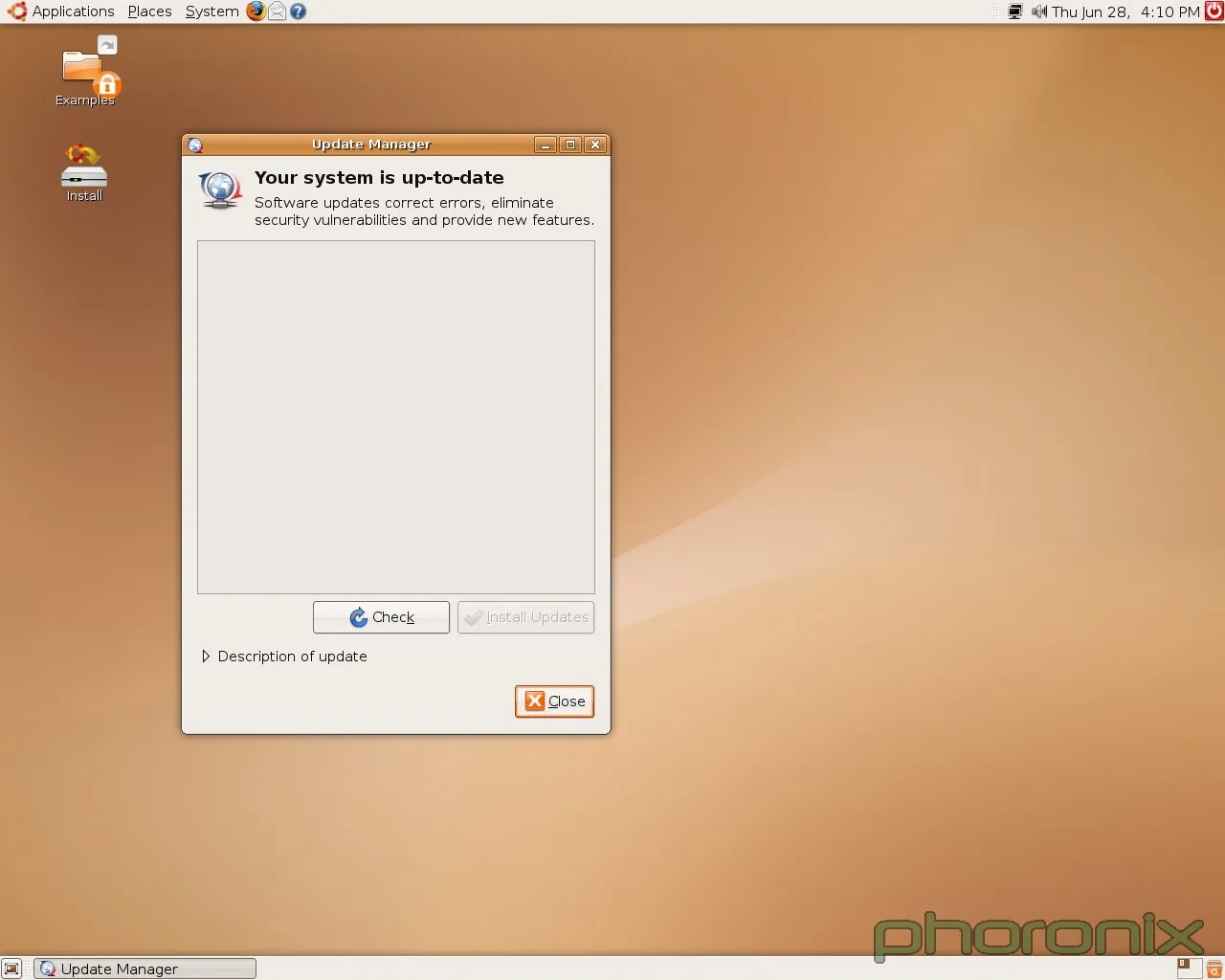Open the Install icon on desktop

(x=84, y=173)
